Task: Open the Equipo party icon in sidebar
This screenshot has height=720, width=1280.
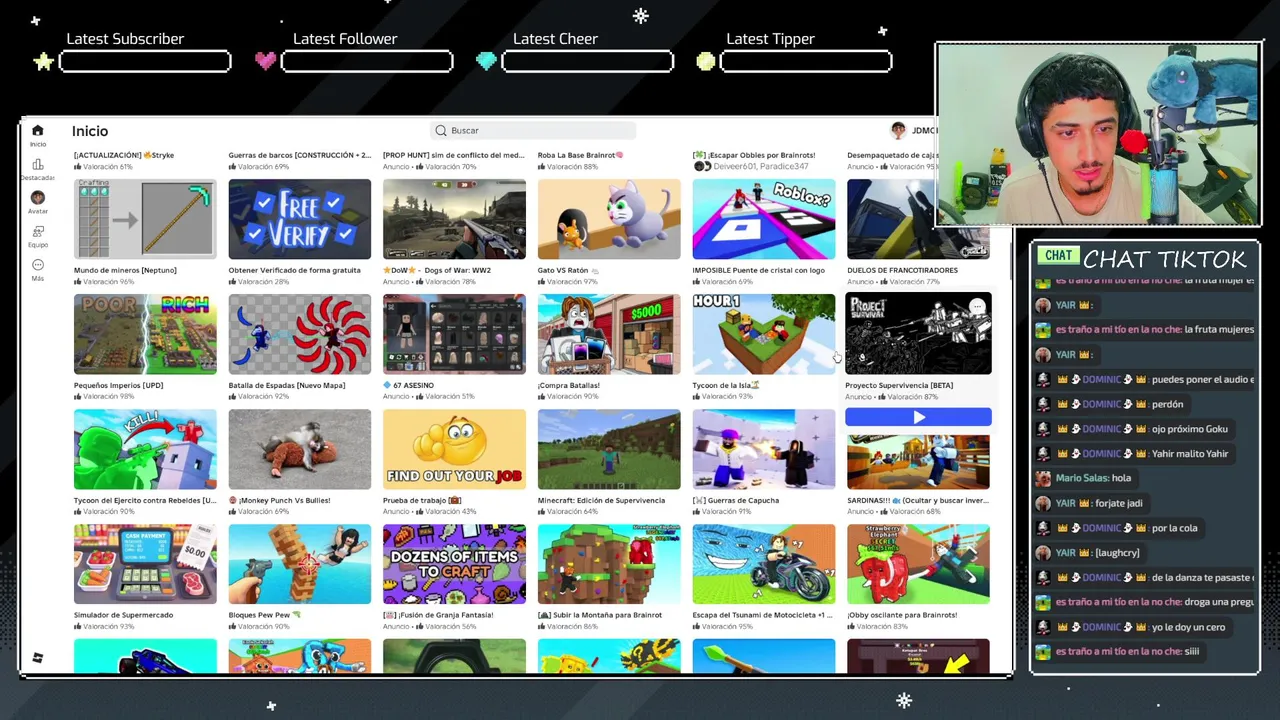Action: (37, 231)
